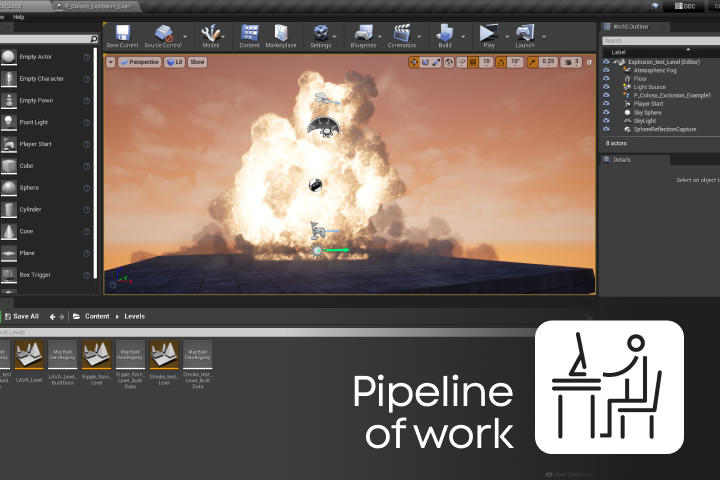Collapse the Explosion_test_Level tree node
Viewport: 720px width, 480px height.
[614, 62]
